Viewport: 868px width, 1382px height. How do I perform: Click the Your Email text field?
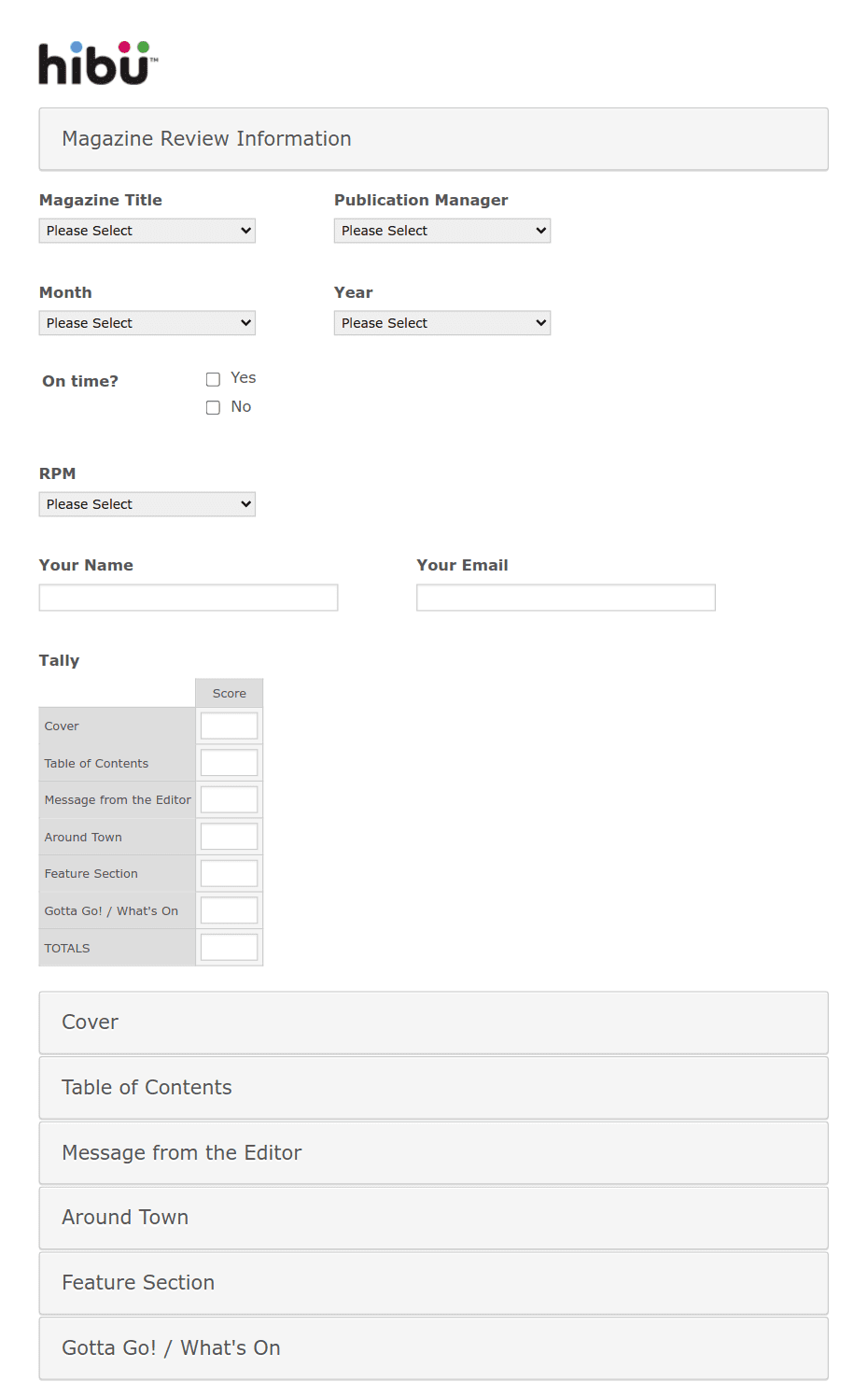tap(566, 598)
